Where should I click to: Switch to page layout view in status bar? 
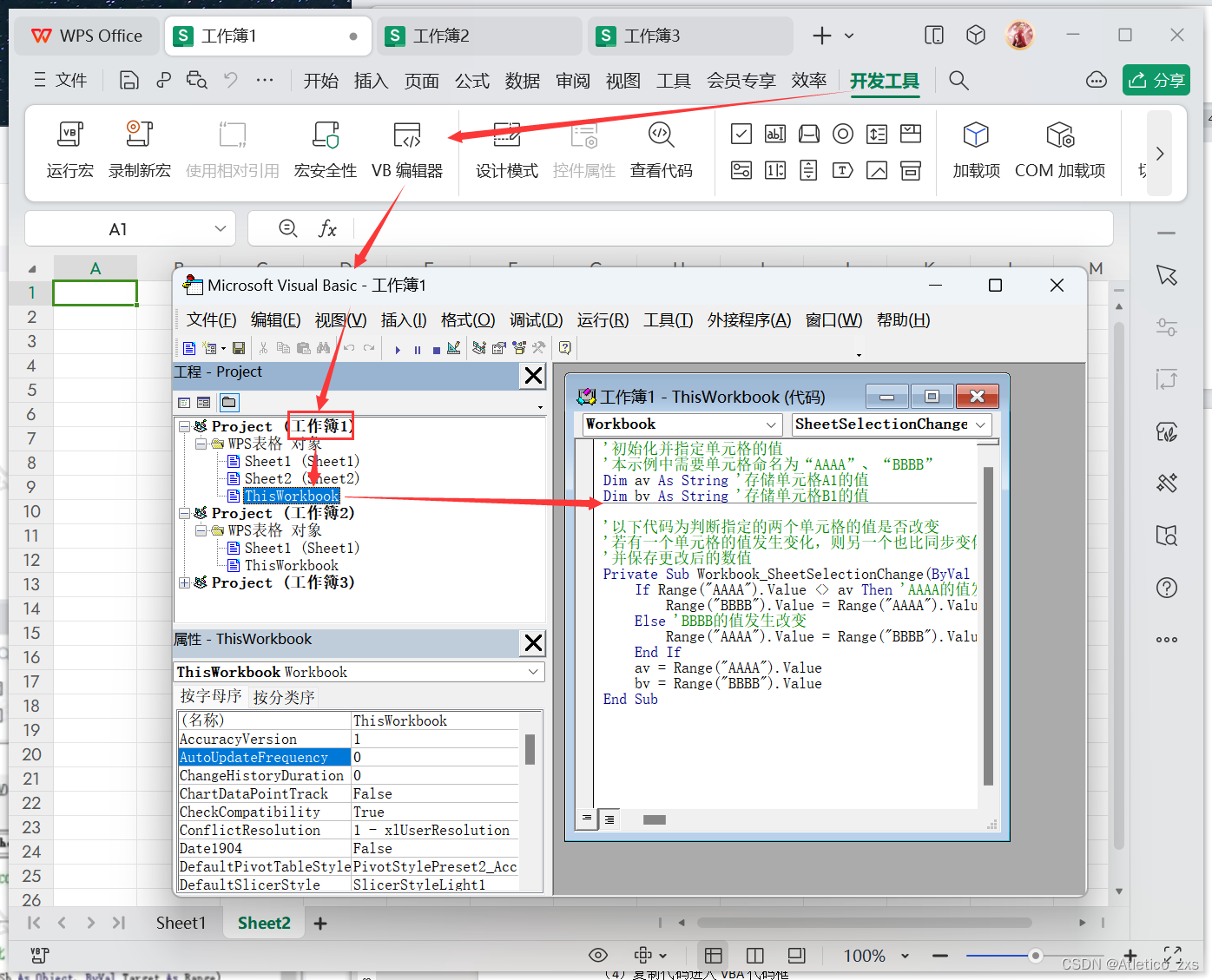point(796,956)
